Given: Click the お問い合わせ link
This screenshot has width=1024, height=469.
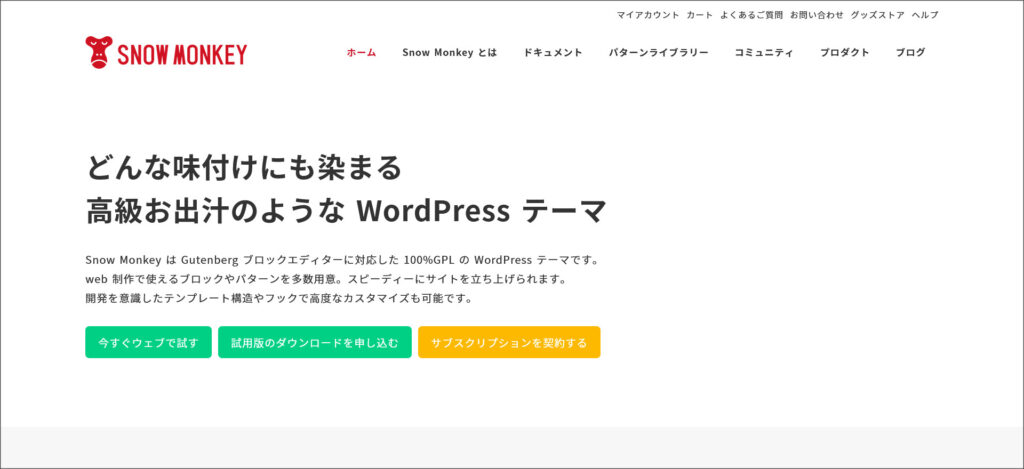Looking at the screenshot, I should point(816,15).
